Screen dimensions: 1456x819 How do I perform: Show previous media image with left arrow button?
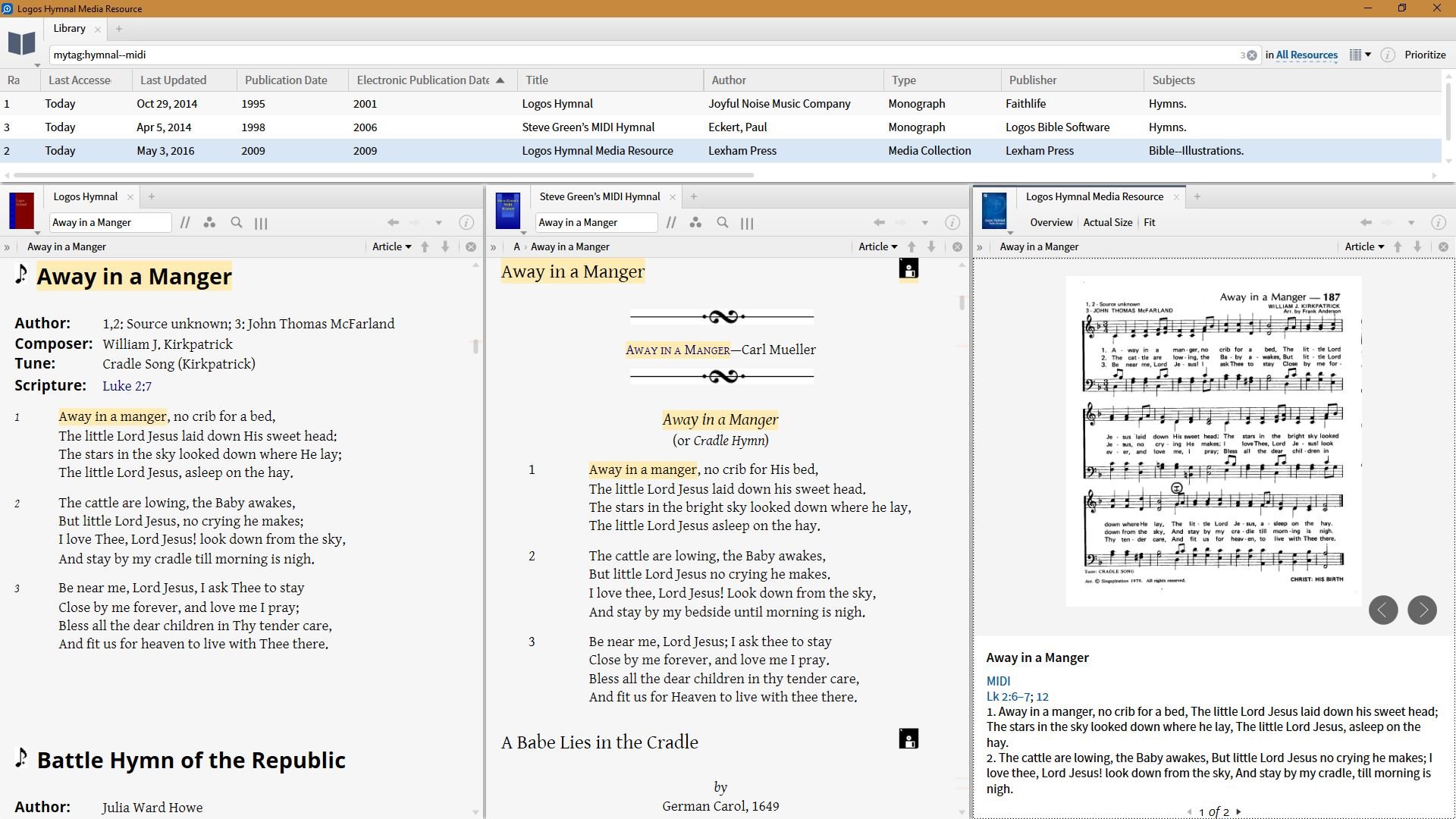(1383, 610)
